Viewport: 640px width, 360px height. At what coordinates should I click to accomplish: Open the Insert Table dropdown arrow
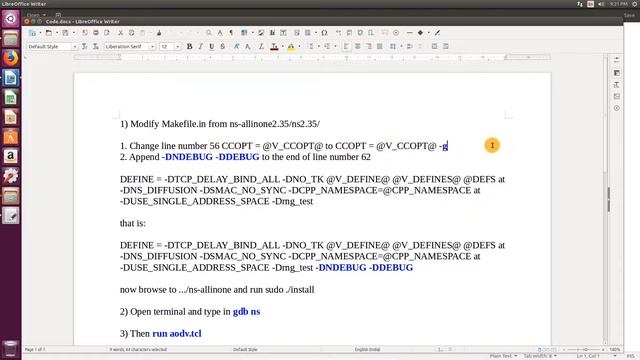point(252,33)
